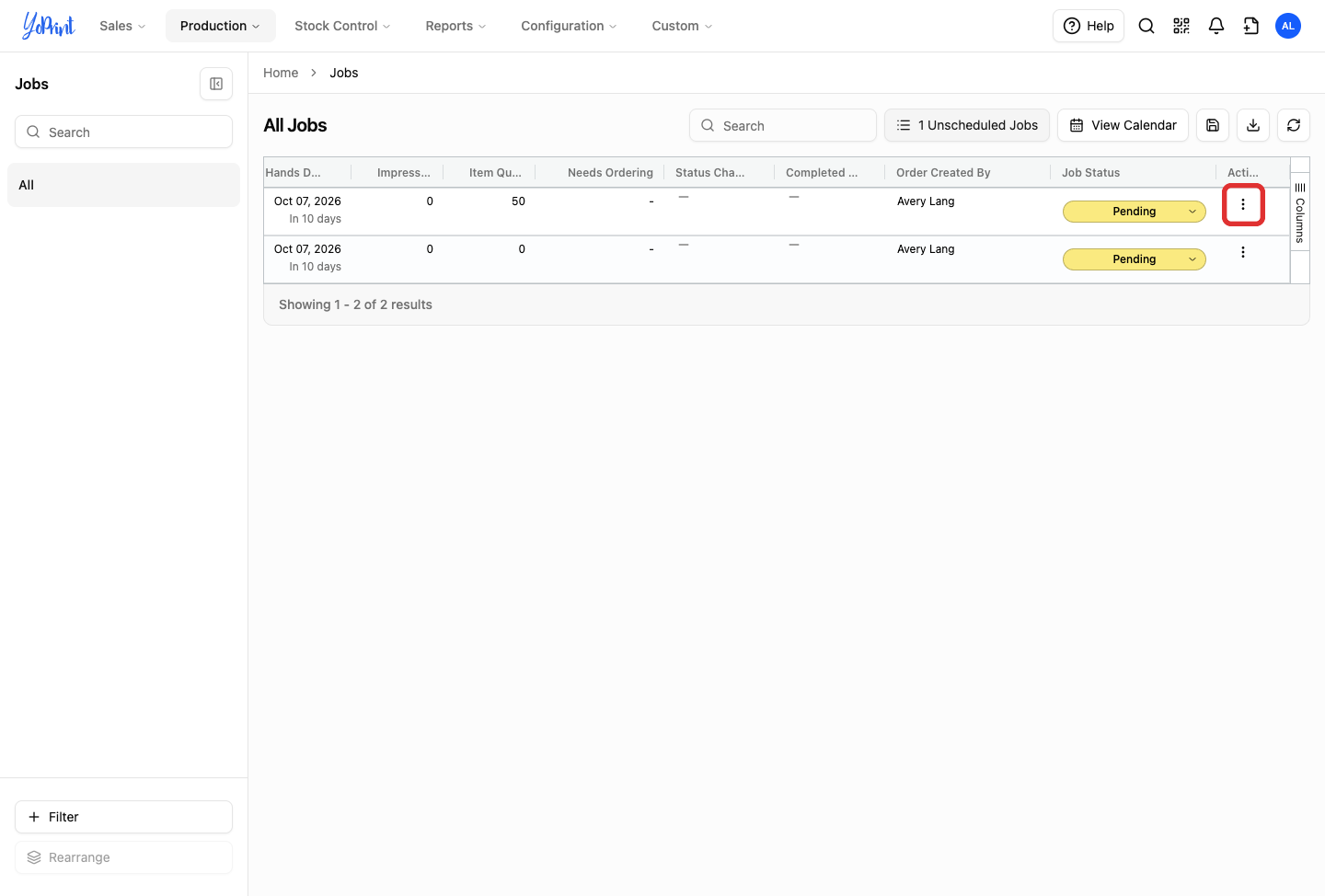Open the Columns side panel
This screenshot has height=896, width=1325.
(x=1300, y=212)
